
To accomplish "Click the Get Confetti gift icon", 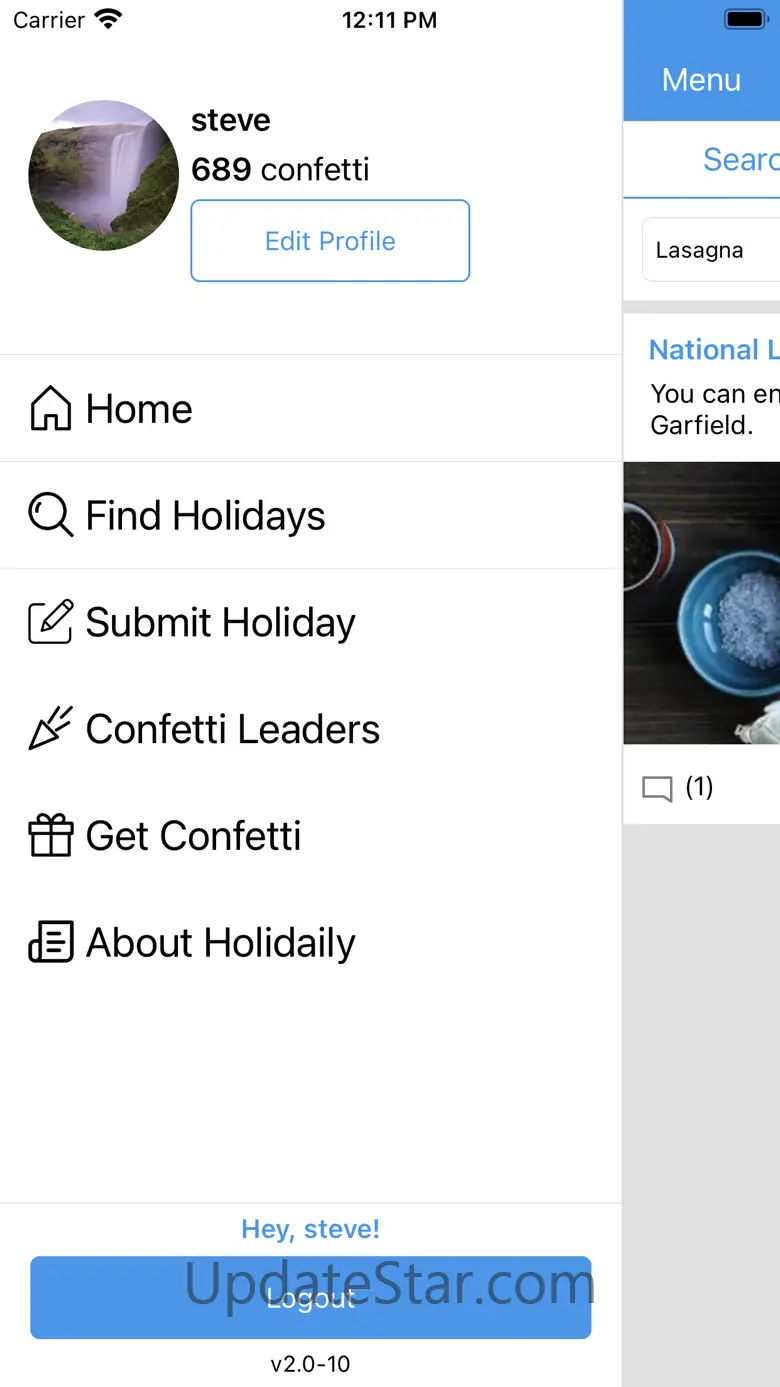I will click(x=51, y=836).
